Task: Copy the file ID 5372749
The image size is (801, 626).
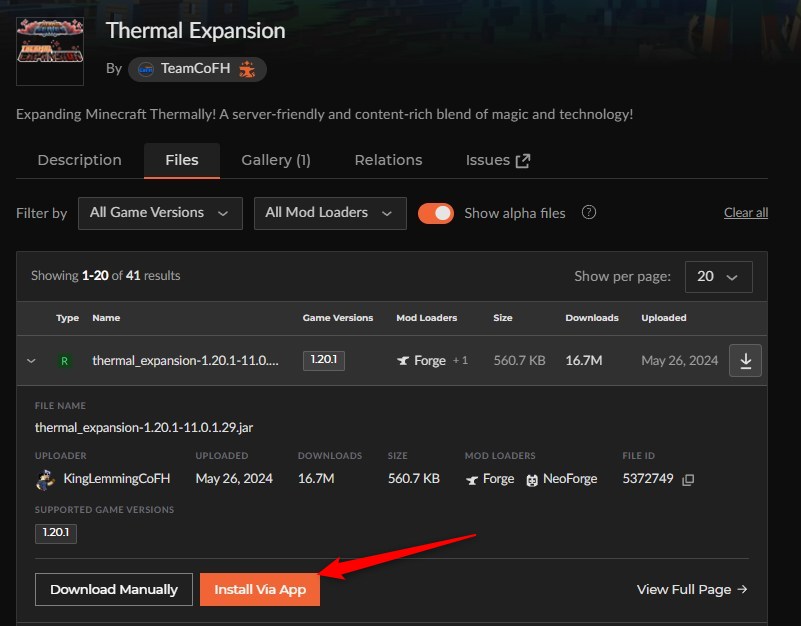Action: click(688, 479)
